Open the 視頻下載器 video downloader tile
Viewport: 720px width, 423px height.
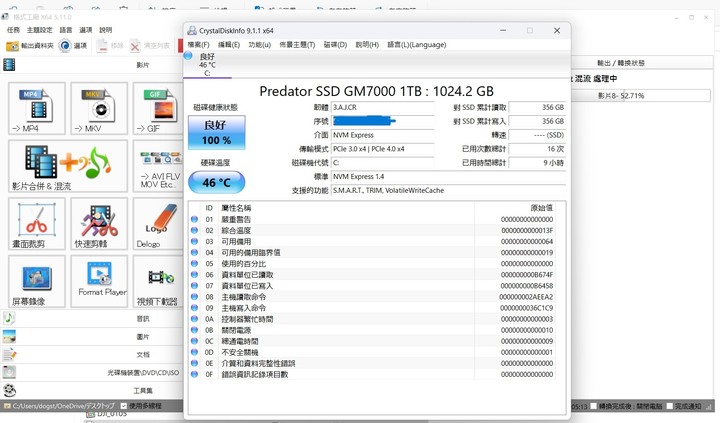[x=158, y=281]
